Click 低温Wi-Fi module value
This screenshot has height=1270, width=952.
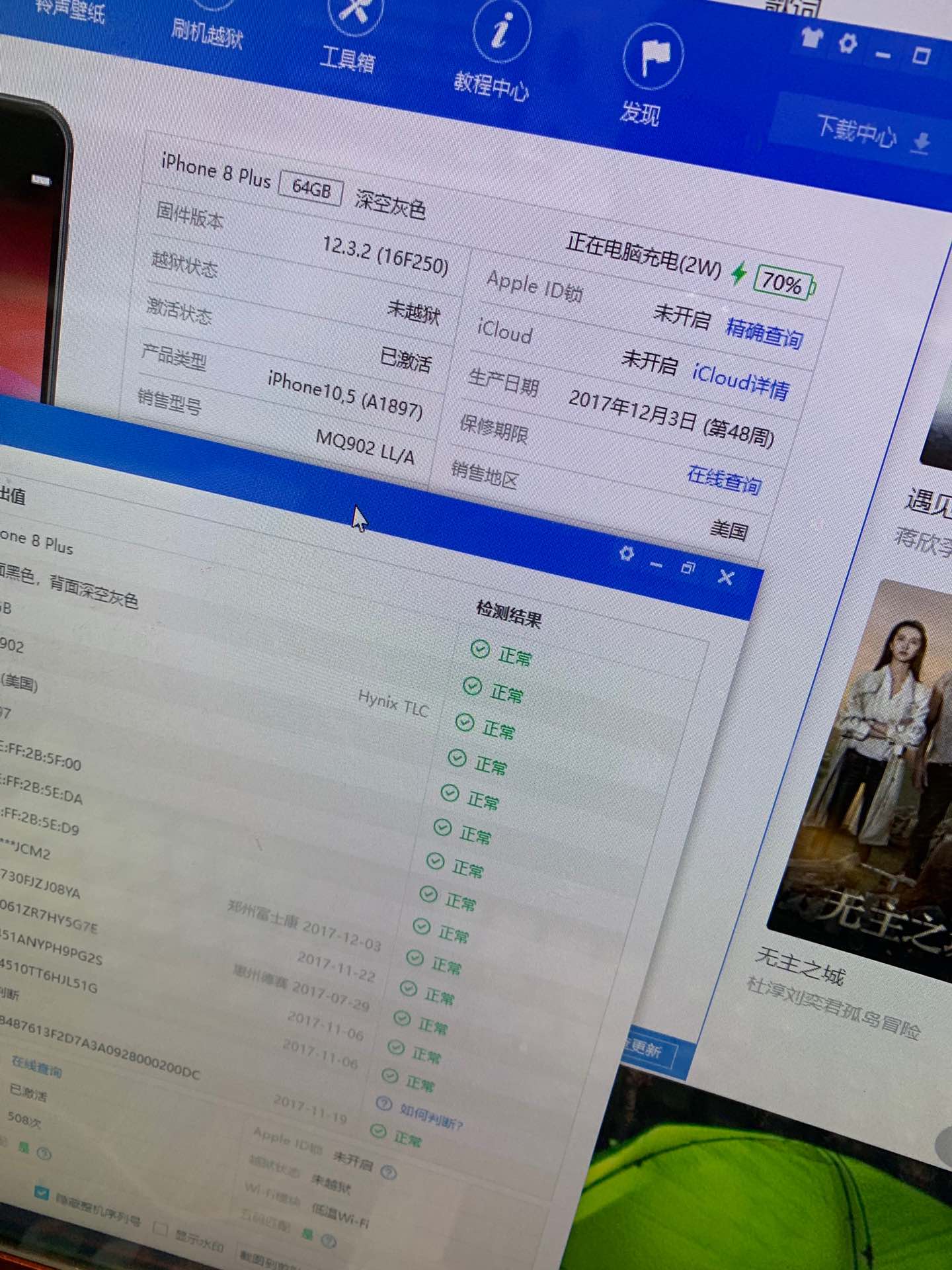[x=340, y=1216]
